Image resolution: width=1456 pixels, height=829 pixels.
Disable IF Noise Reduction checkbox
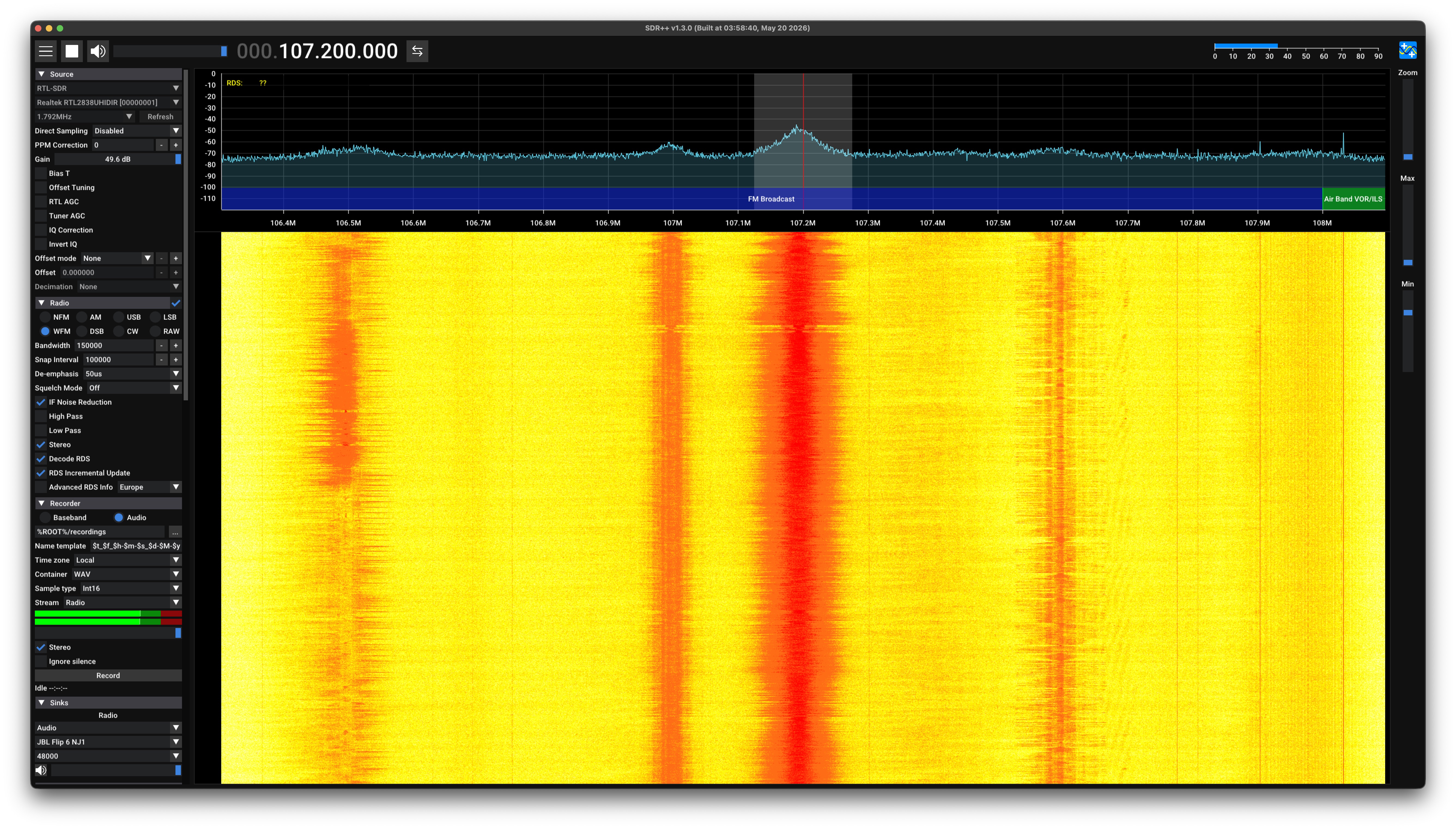pyautogui.click(x=40, y=403)
